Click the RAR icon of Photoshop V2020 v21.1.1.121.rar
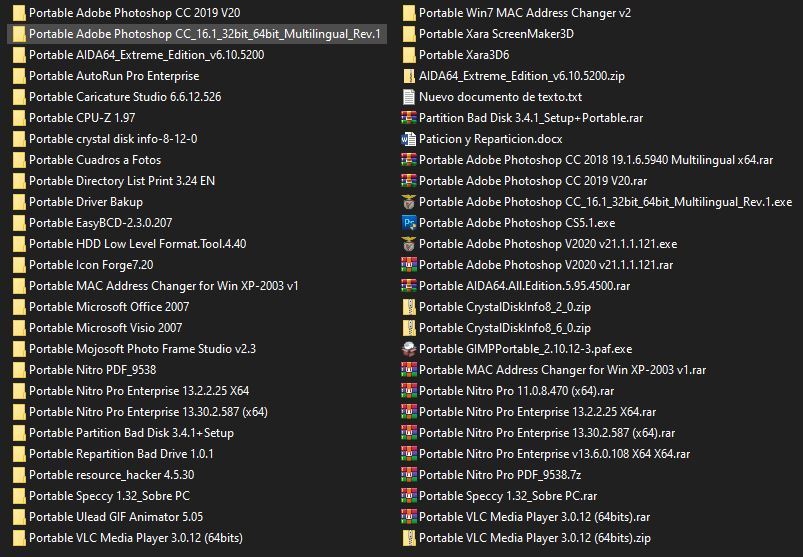This screenshot has width=803, height=557. [408, 265]
